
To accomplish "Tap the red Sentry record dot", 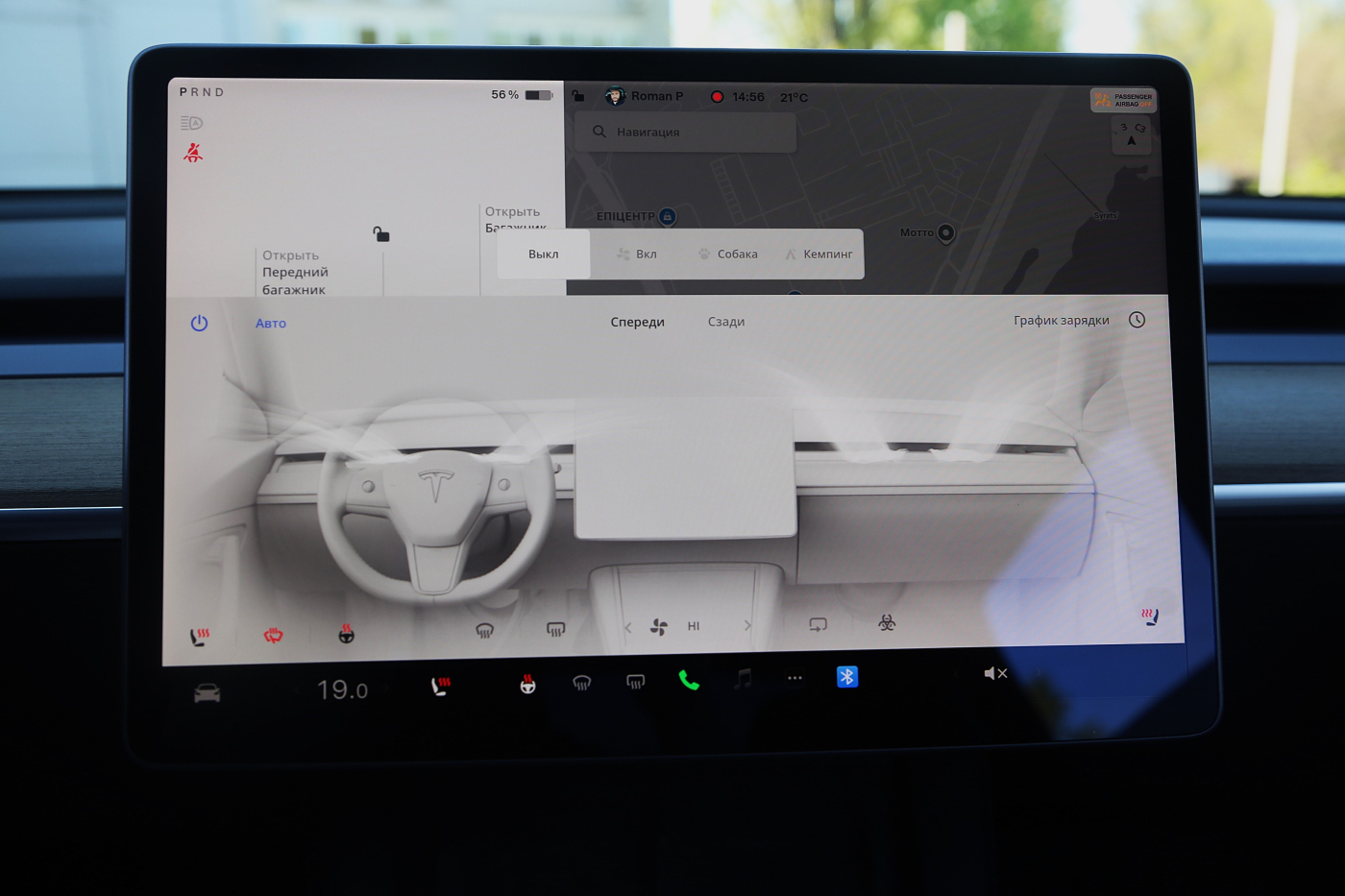I will (717, 97).
